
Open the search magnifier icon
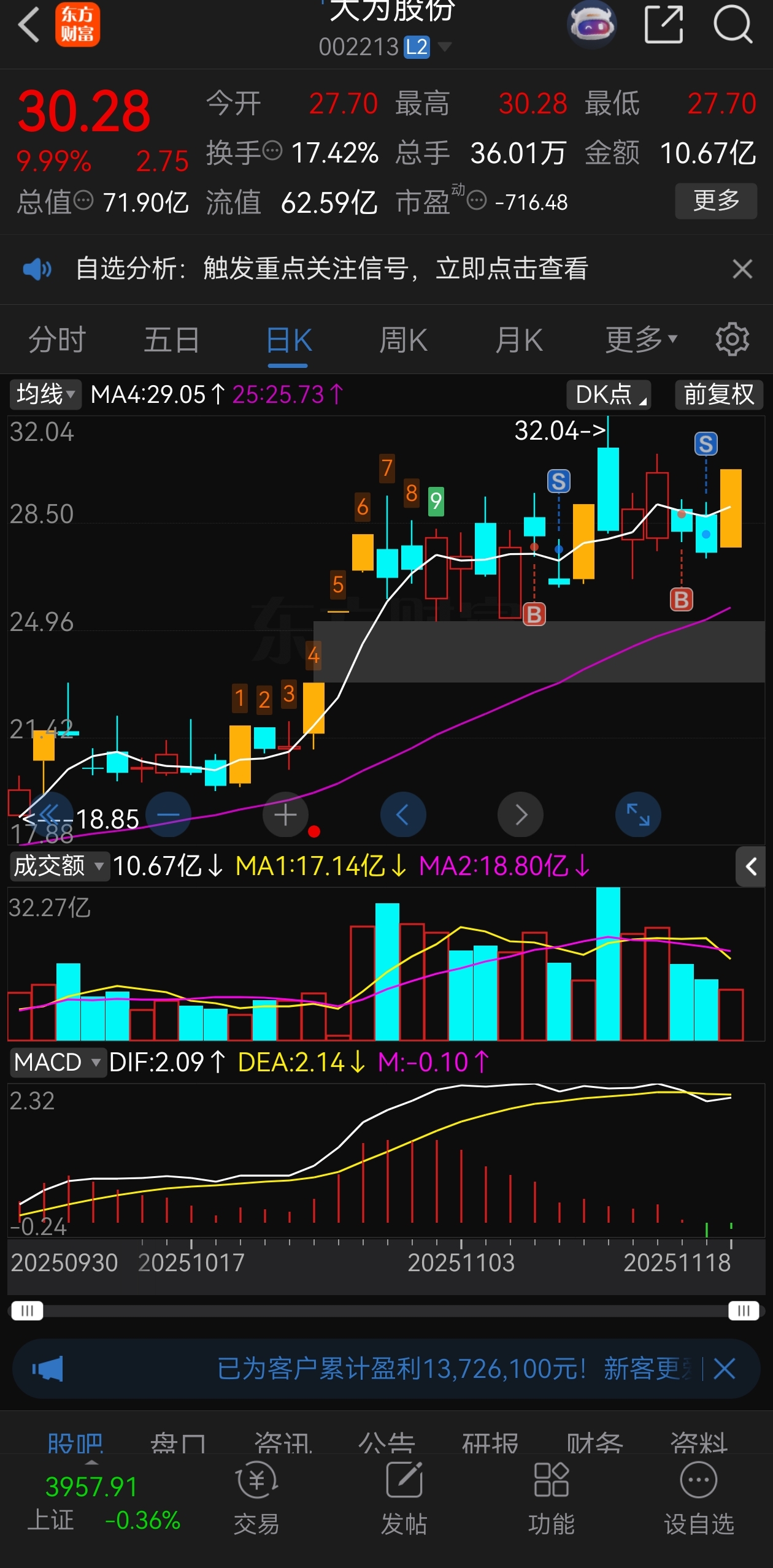click(733, 25)
